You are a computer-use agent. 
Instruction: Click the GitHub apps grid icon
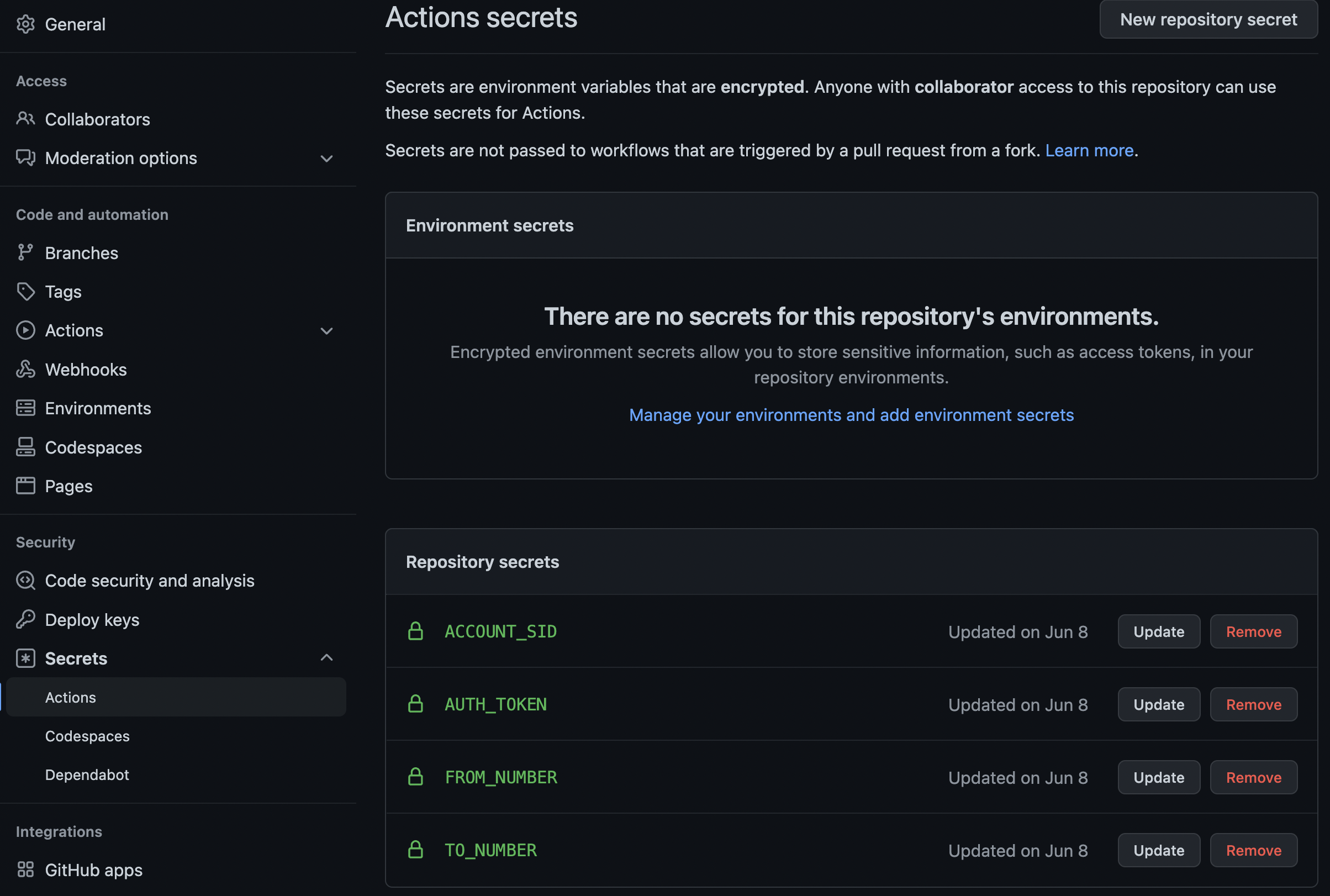[25, 869]
